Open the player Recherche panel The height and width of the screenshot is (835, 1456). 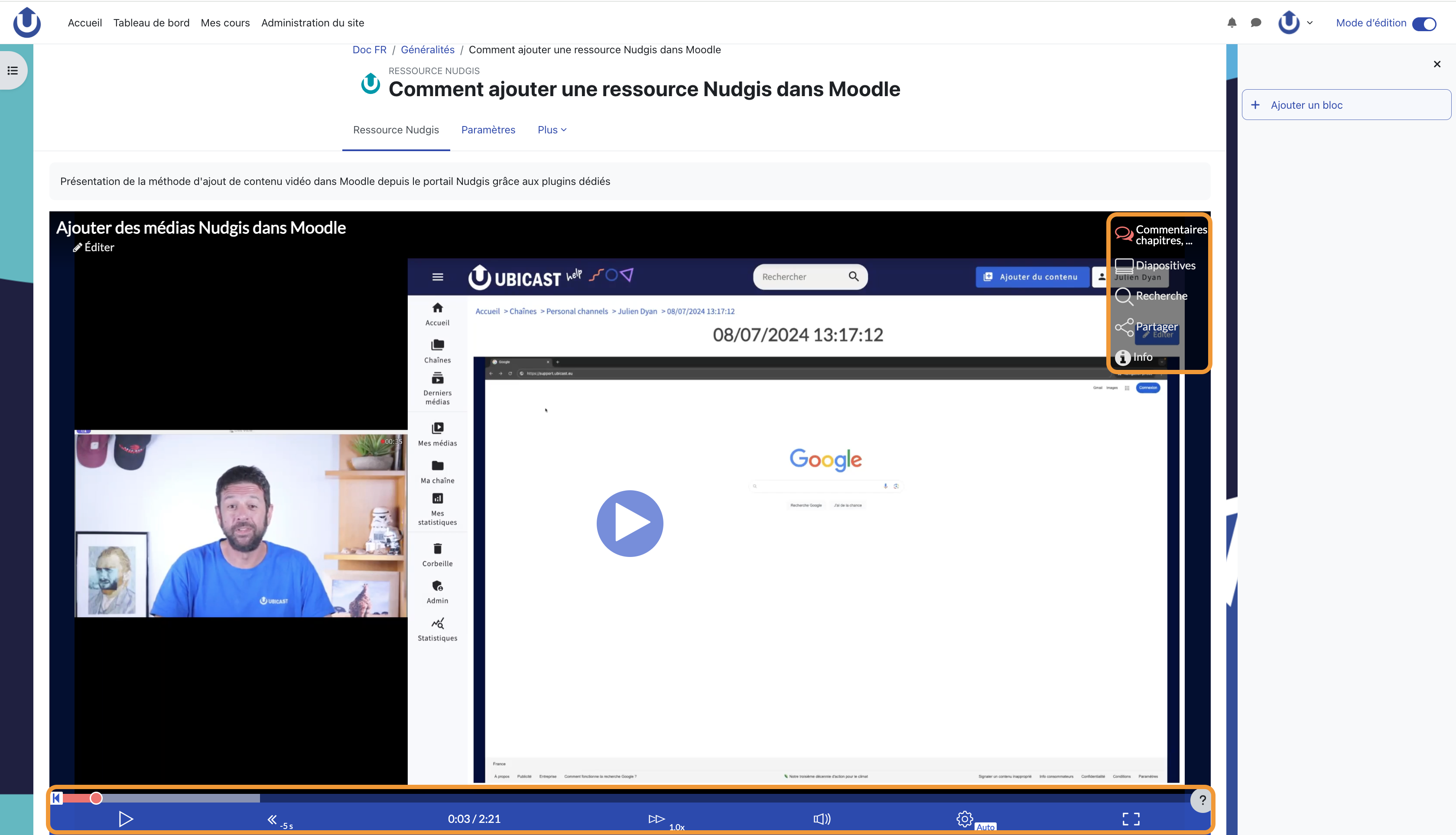(1151, 296)
